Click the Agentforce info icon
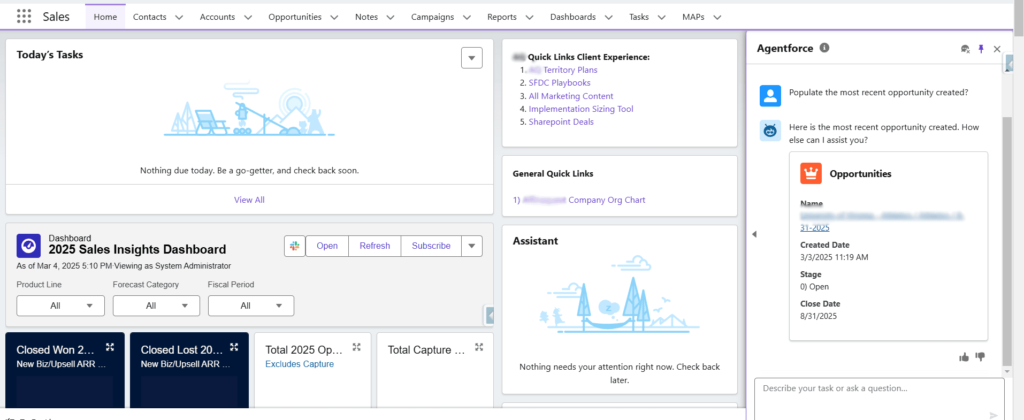 pos(825,48)
